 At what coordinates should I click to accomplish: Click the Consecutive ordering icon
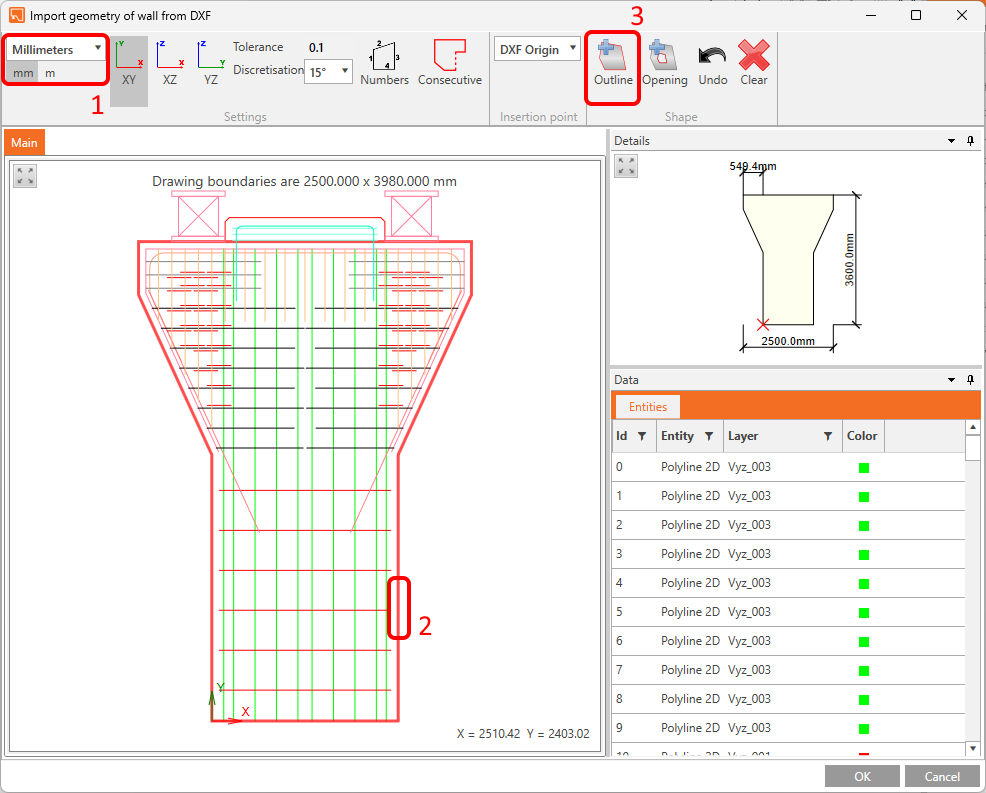click(449, 63)
